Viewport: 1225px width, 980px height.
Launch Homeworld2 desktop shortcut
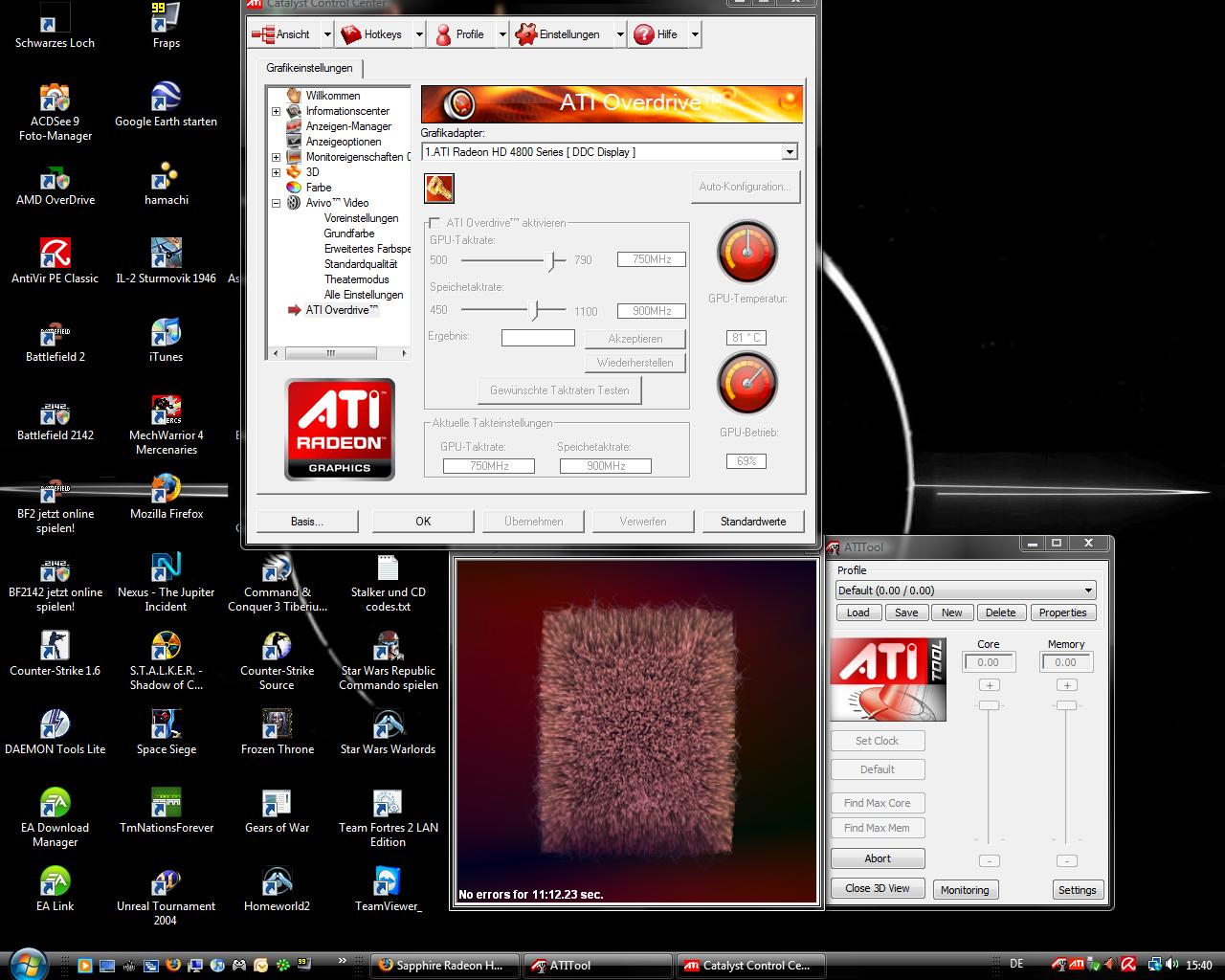click(x=277, y=889)
